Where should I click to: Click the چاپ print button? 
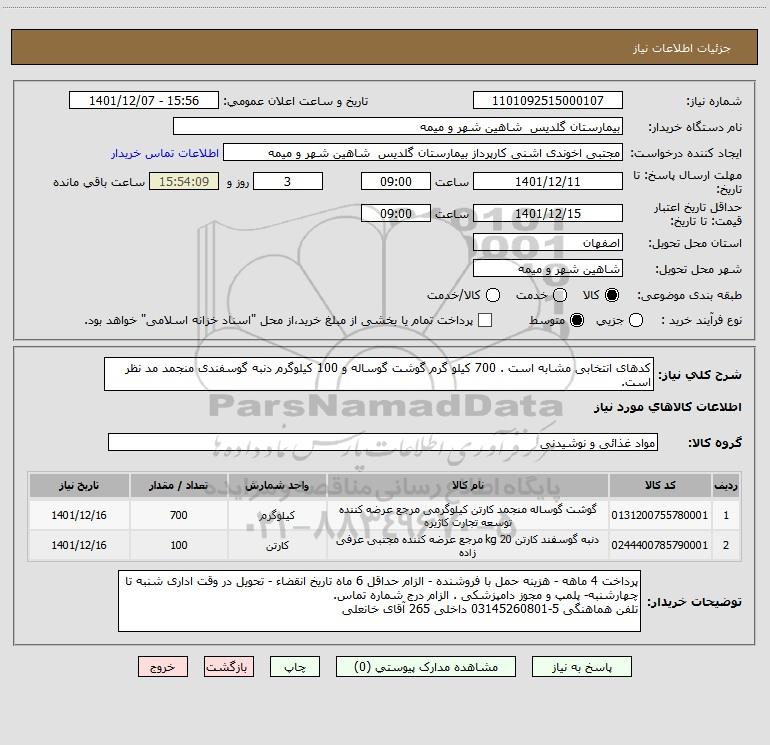295,667
